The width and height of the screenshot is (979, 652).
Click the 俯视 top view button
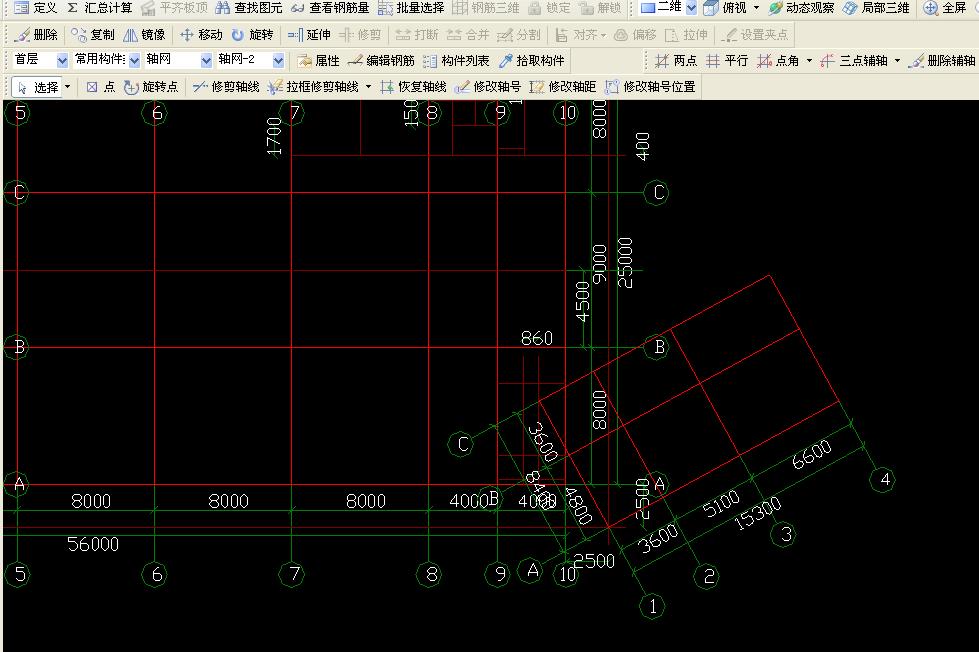[725, 8]
